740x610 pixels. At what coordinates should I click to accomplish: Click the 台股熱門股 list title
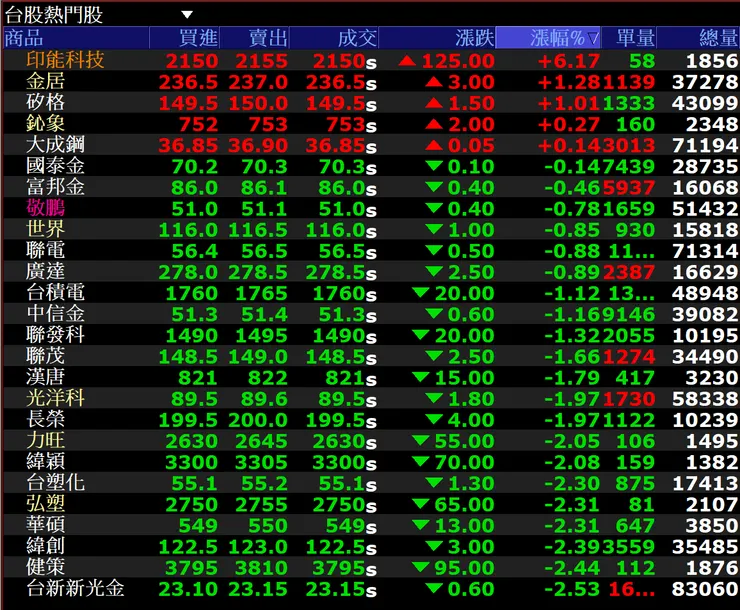point(53,15)
